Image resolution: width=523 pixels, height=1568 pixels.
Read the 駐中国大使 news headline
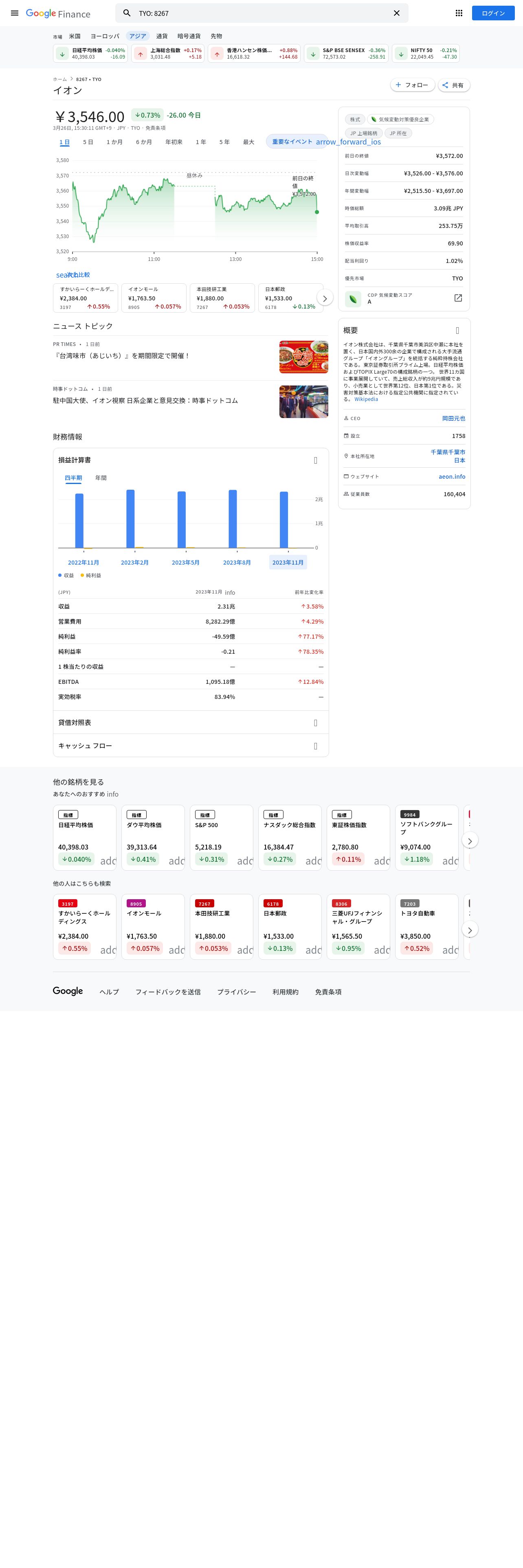145,401
